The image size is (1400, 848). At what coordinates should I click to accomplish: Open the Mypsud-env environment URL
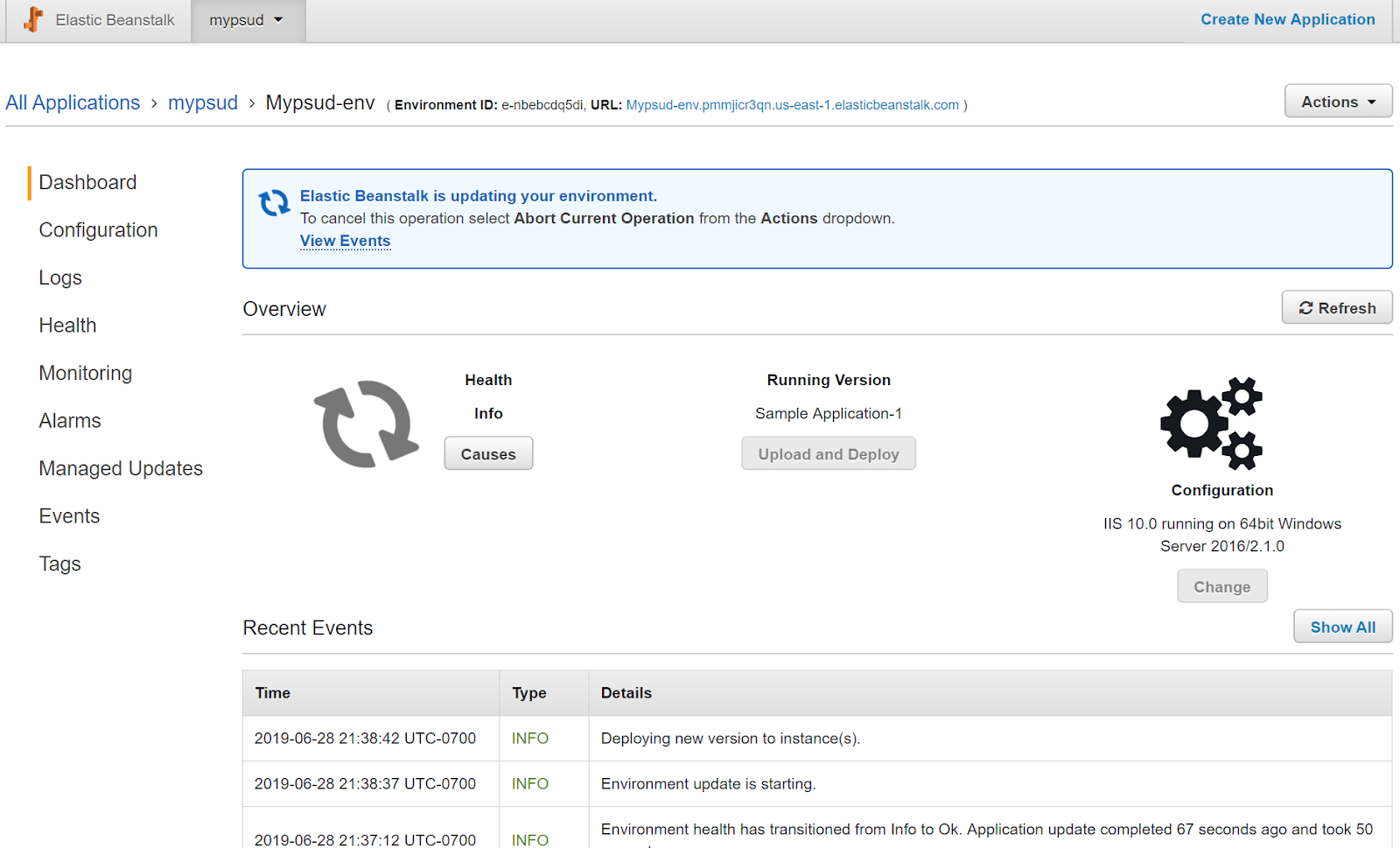(x=791, y=104)
